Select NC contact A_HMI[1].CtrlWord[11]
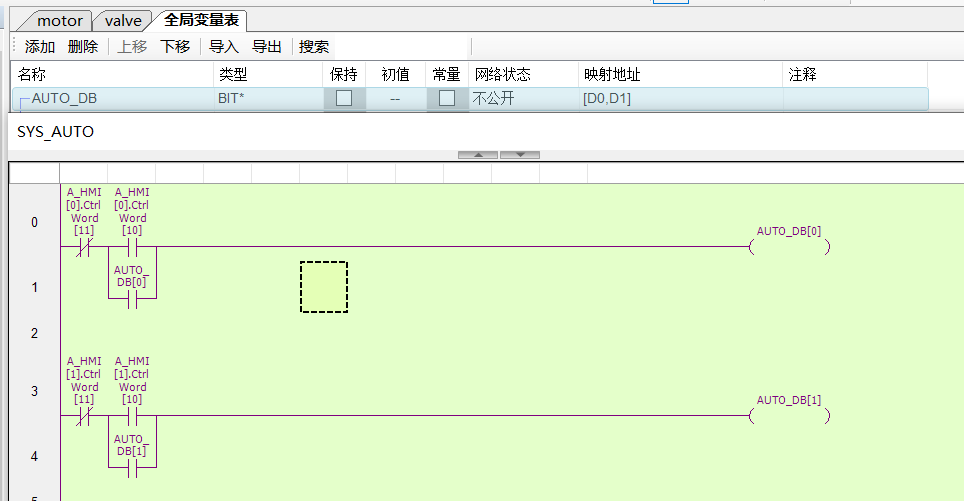This screenshot has height=501, width=964. click(x=84, y=416)
